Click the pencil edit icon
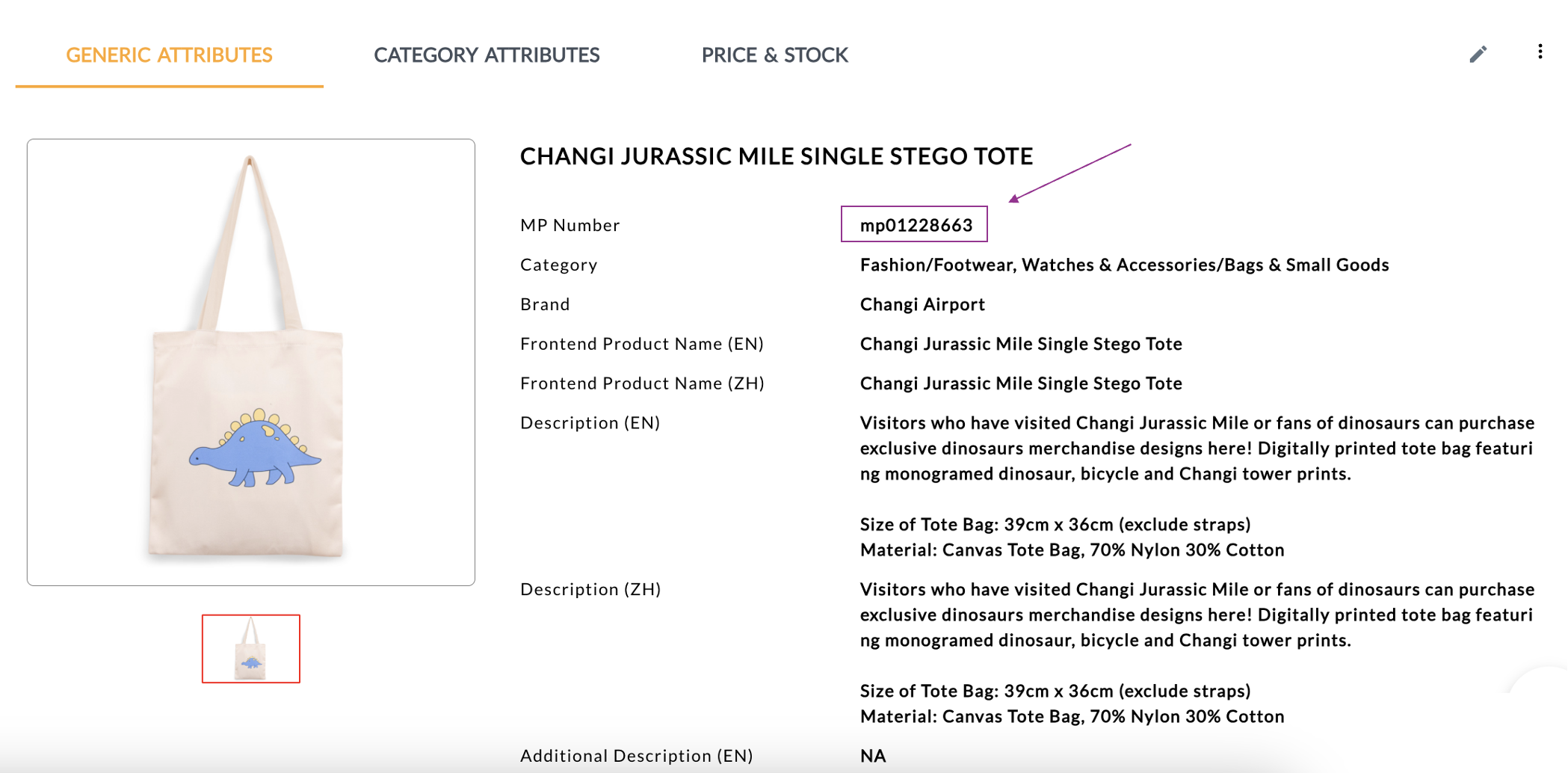1568x773 pixels. point(1478,55)
